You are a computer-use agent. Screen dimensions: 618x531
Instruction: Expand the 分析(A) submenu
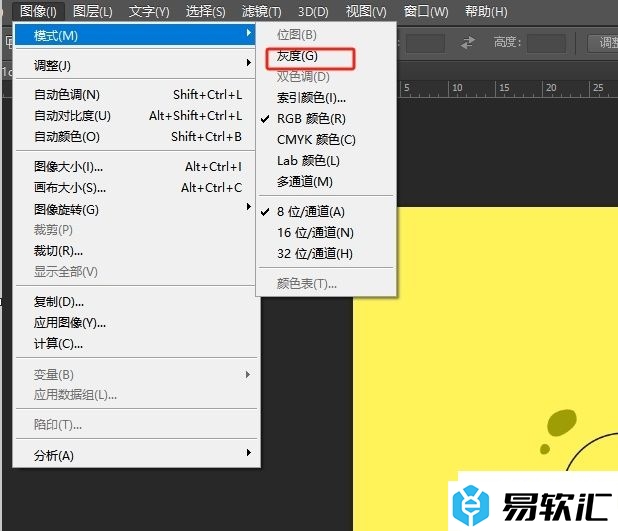point(135,455)
